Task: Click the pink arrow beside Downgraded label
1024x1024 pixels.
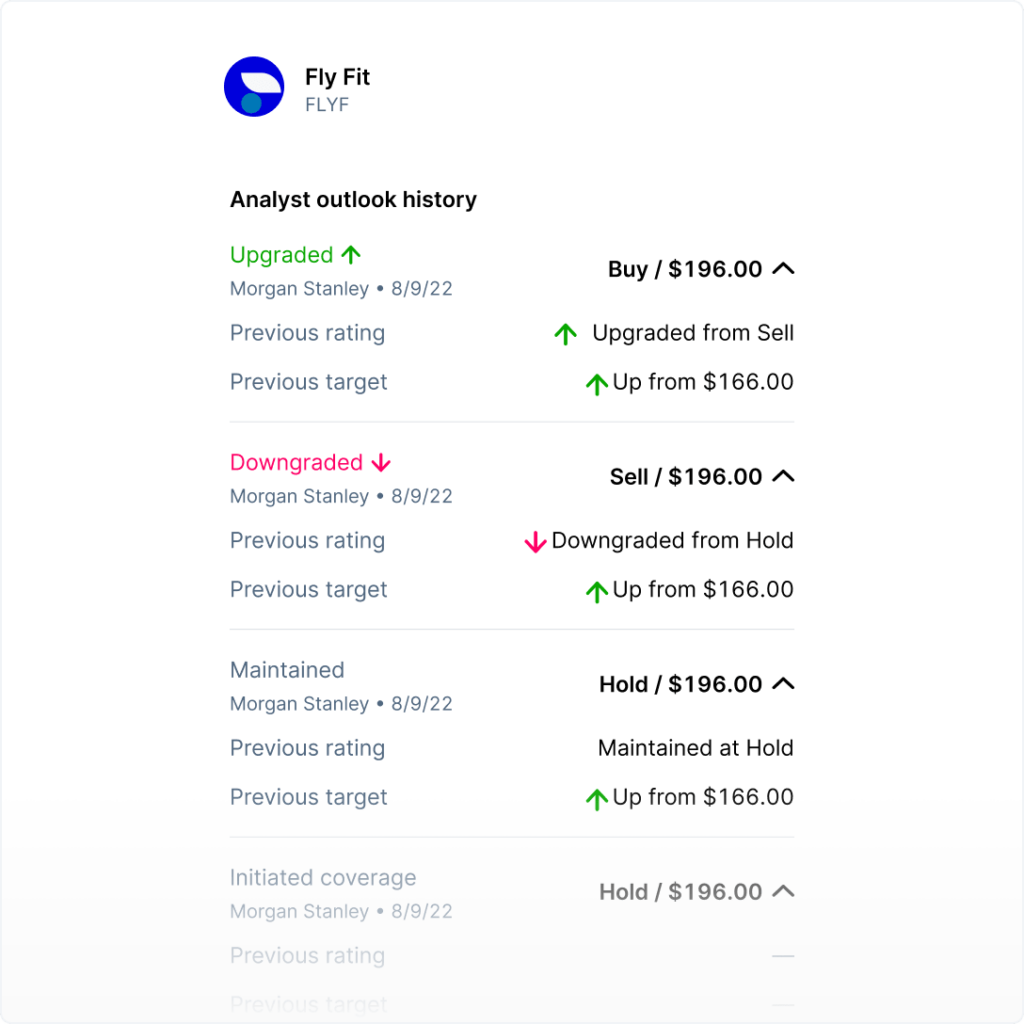Action: coord(380,463)
